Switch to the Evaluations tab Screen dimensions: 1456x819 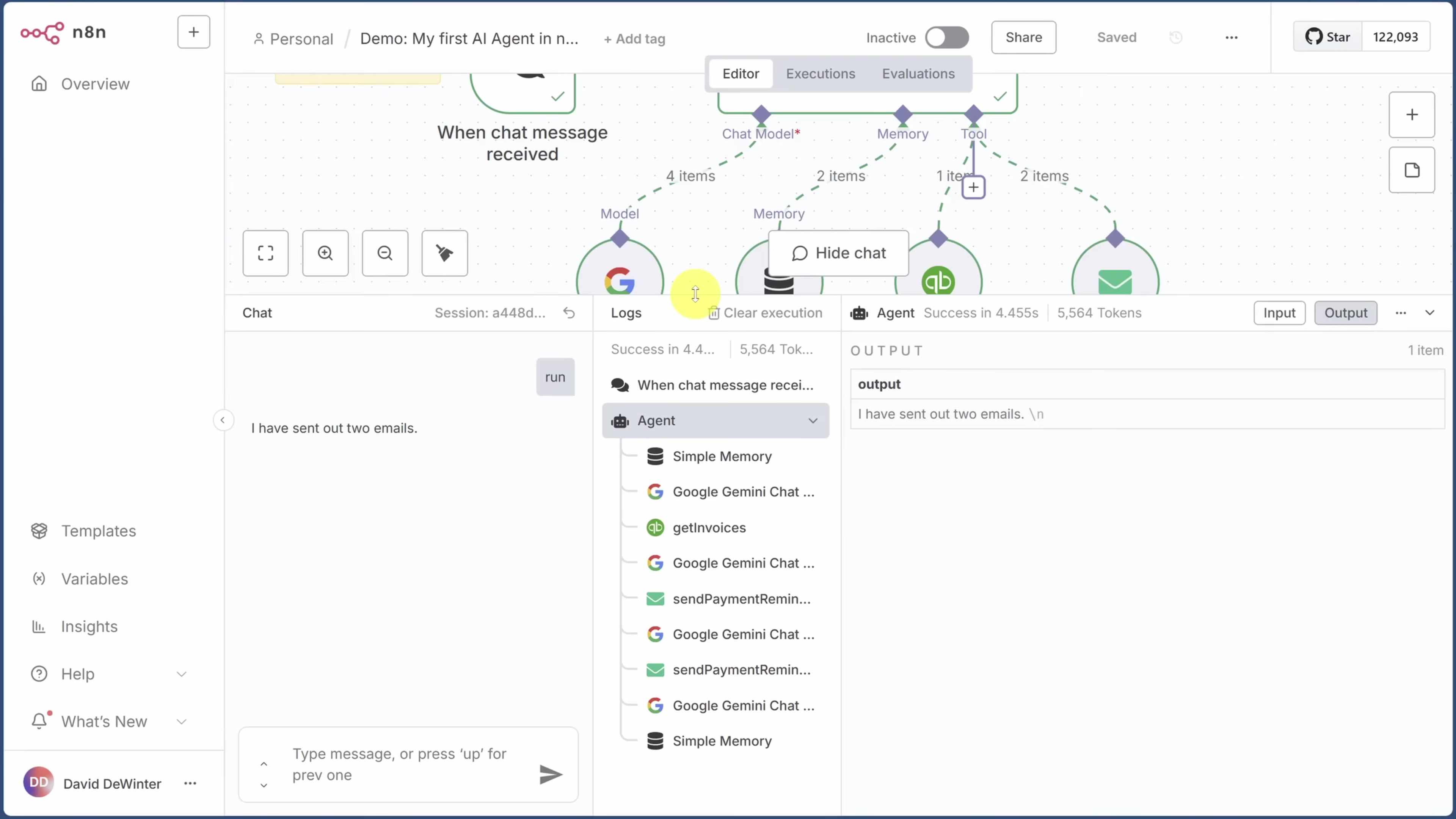(x=918, y=74)
